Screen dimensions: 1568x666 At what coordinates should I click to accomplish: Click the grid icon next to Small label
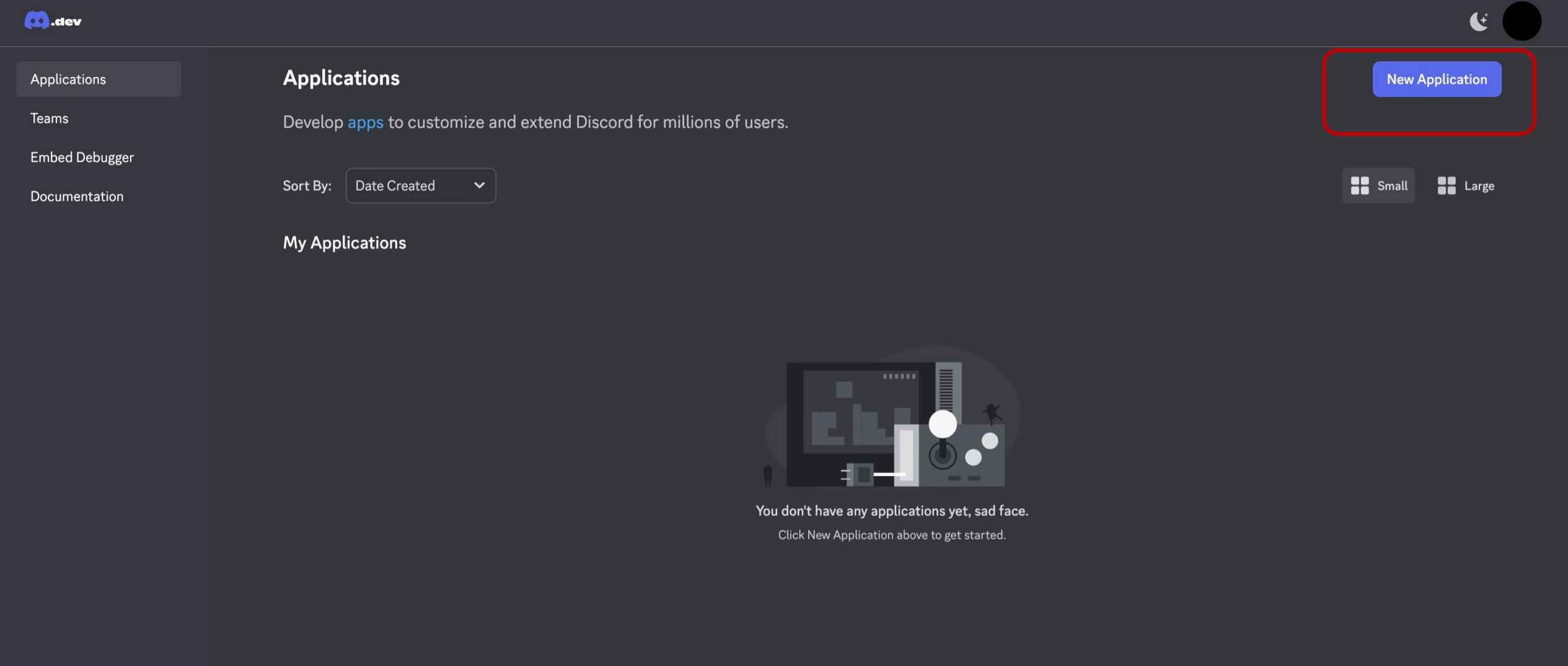[1361, 185]
